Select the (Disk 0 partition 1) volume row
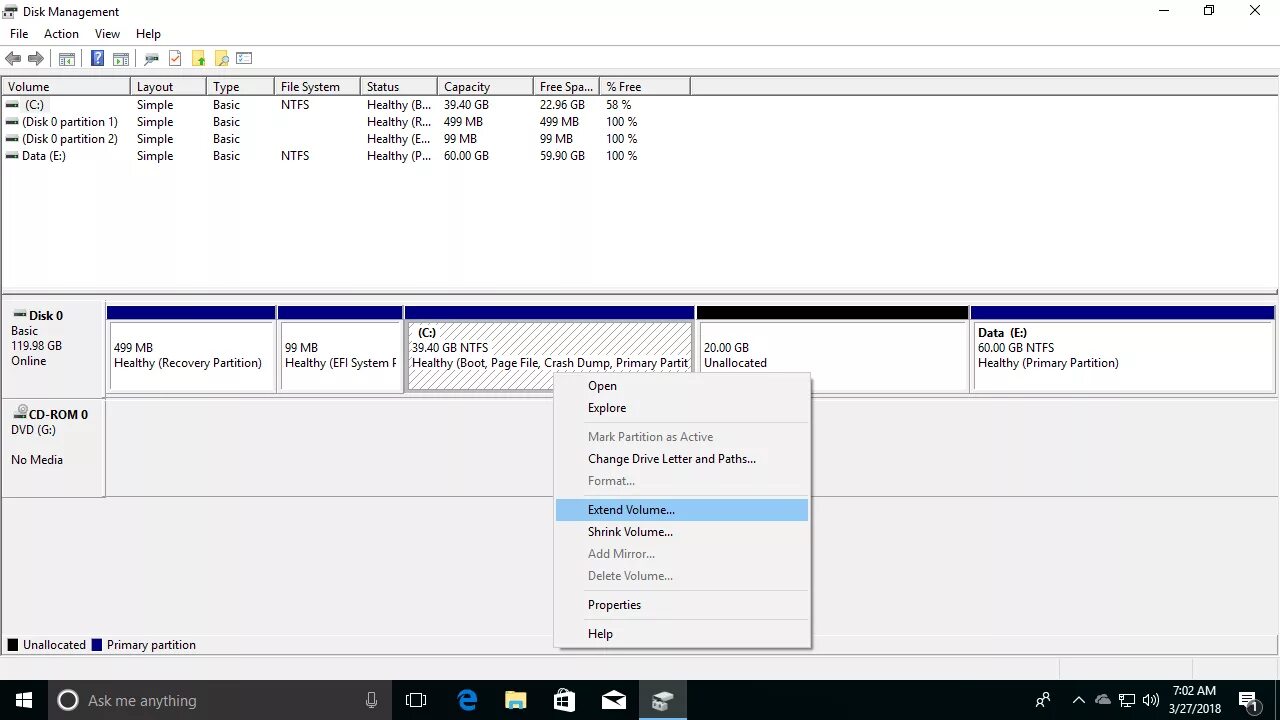Image resolution: width=1280 pixels, height=720 pixels. pos(346,122)
